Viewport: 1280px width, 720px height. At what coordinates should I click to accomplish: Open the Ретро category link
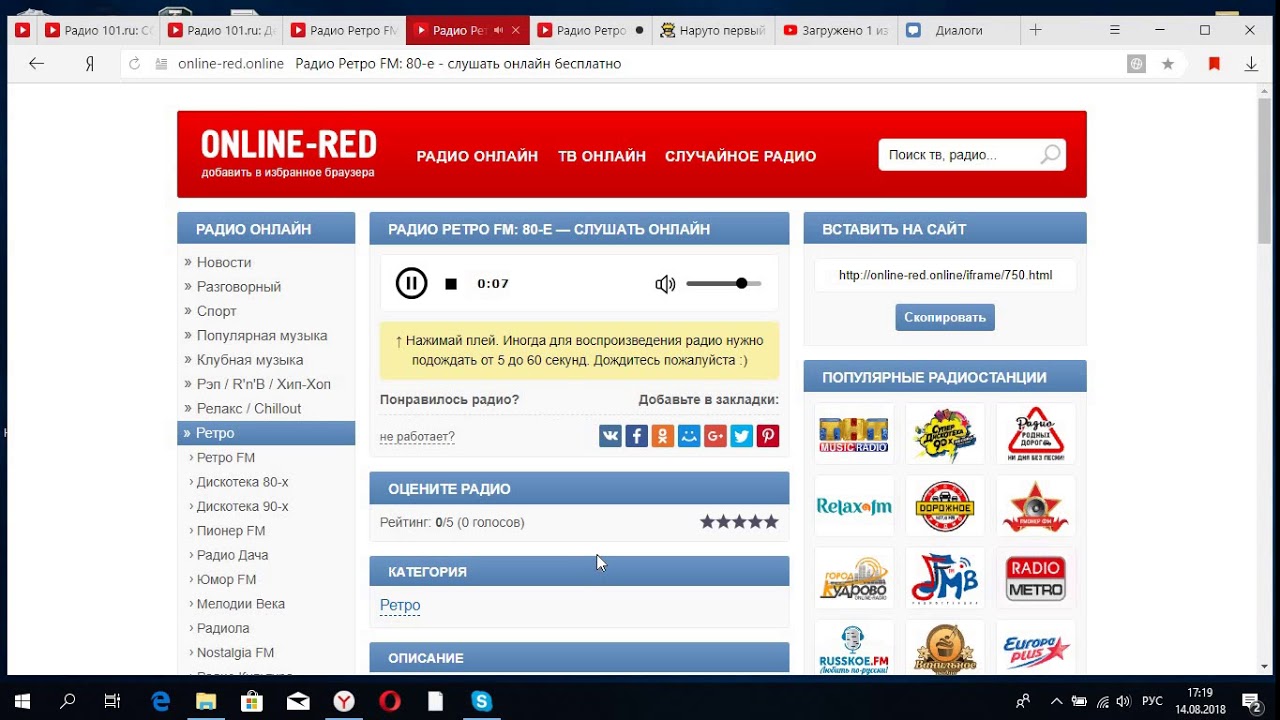tap(400, 606)
